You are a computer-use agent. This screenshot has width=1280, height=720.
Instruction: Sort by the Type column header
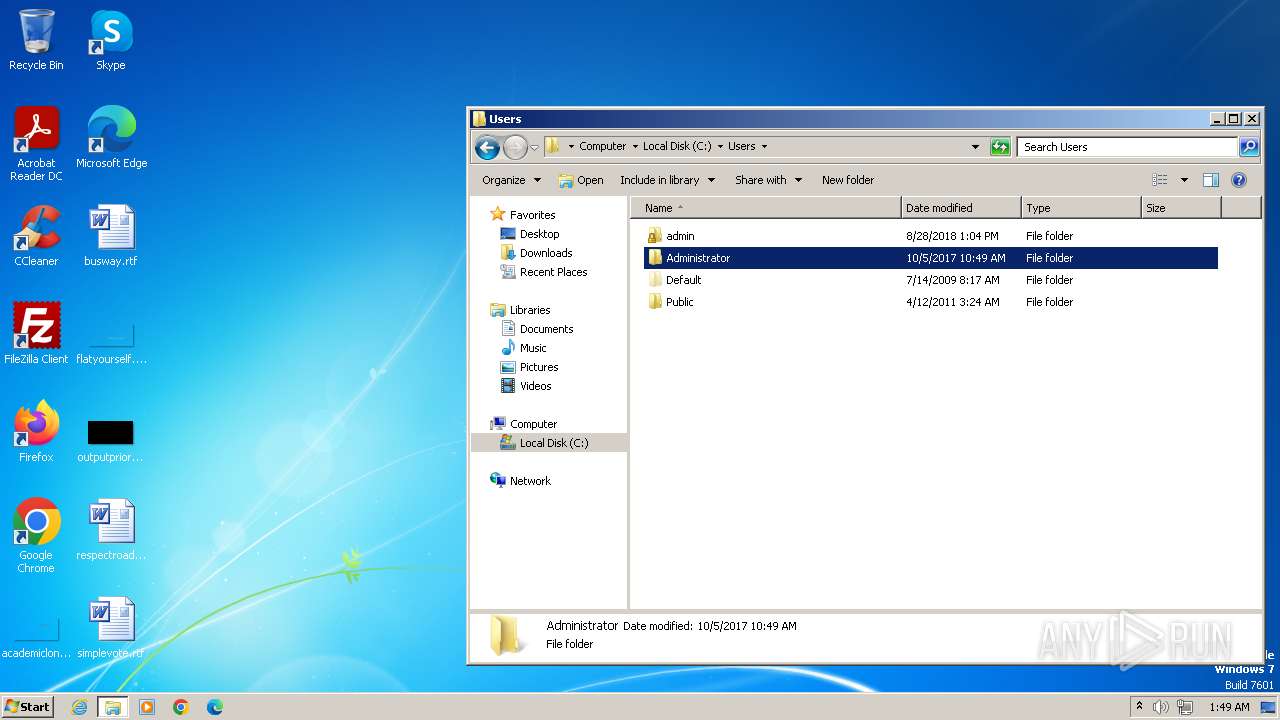click(x=1081, y=208)
